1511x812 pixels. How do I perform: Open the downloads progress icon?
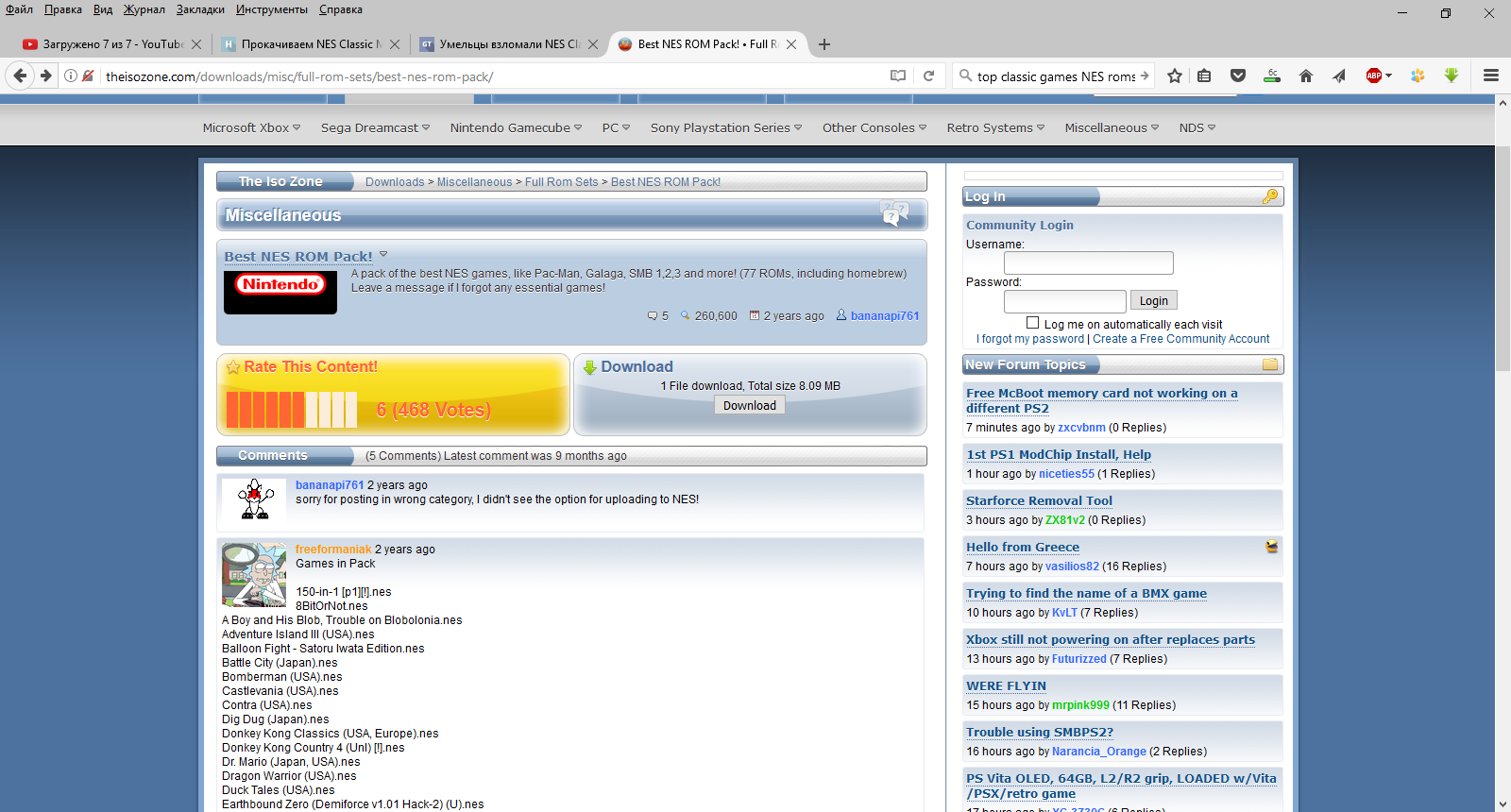pos(1272,76)
